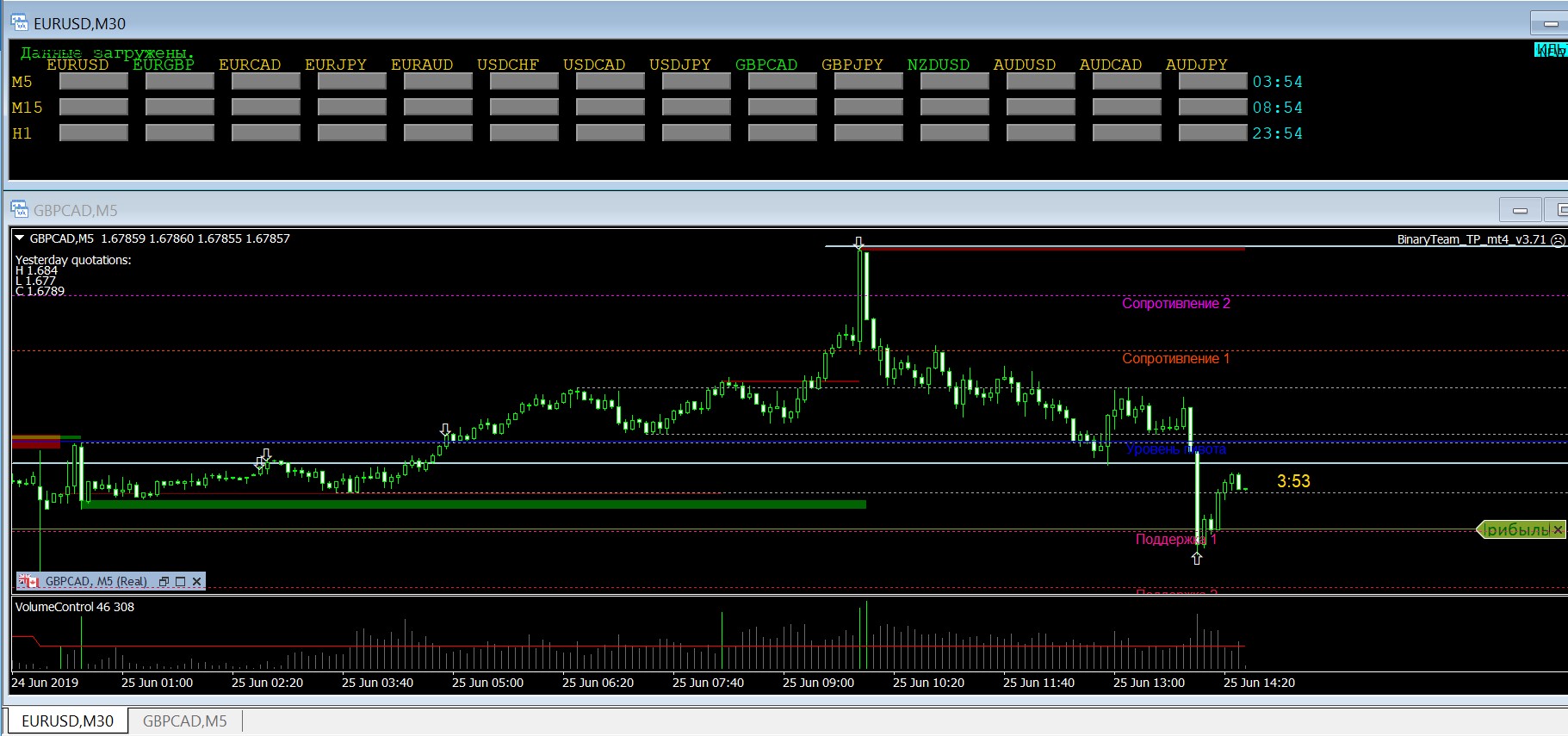This screenshot has width=1568, height=736.
Task: Click the down arrow signal at chart peak
Action: [858, 243]
